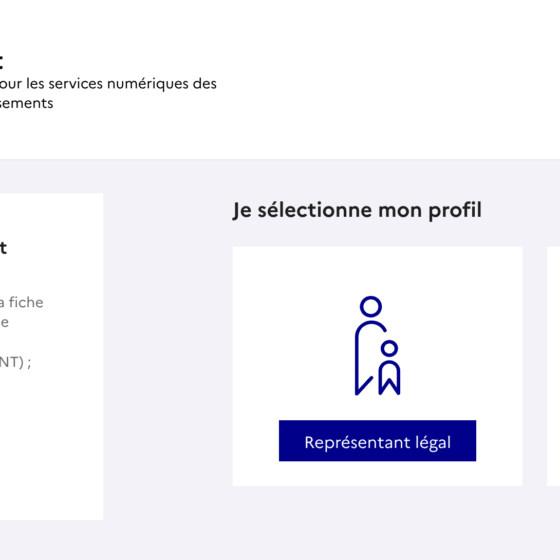Click the cut-off site title colon at top
The width and height of the screenshot is (560, 560).
pos(2,62)
